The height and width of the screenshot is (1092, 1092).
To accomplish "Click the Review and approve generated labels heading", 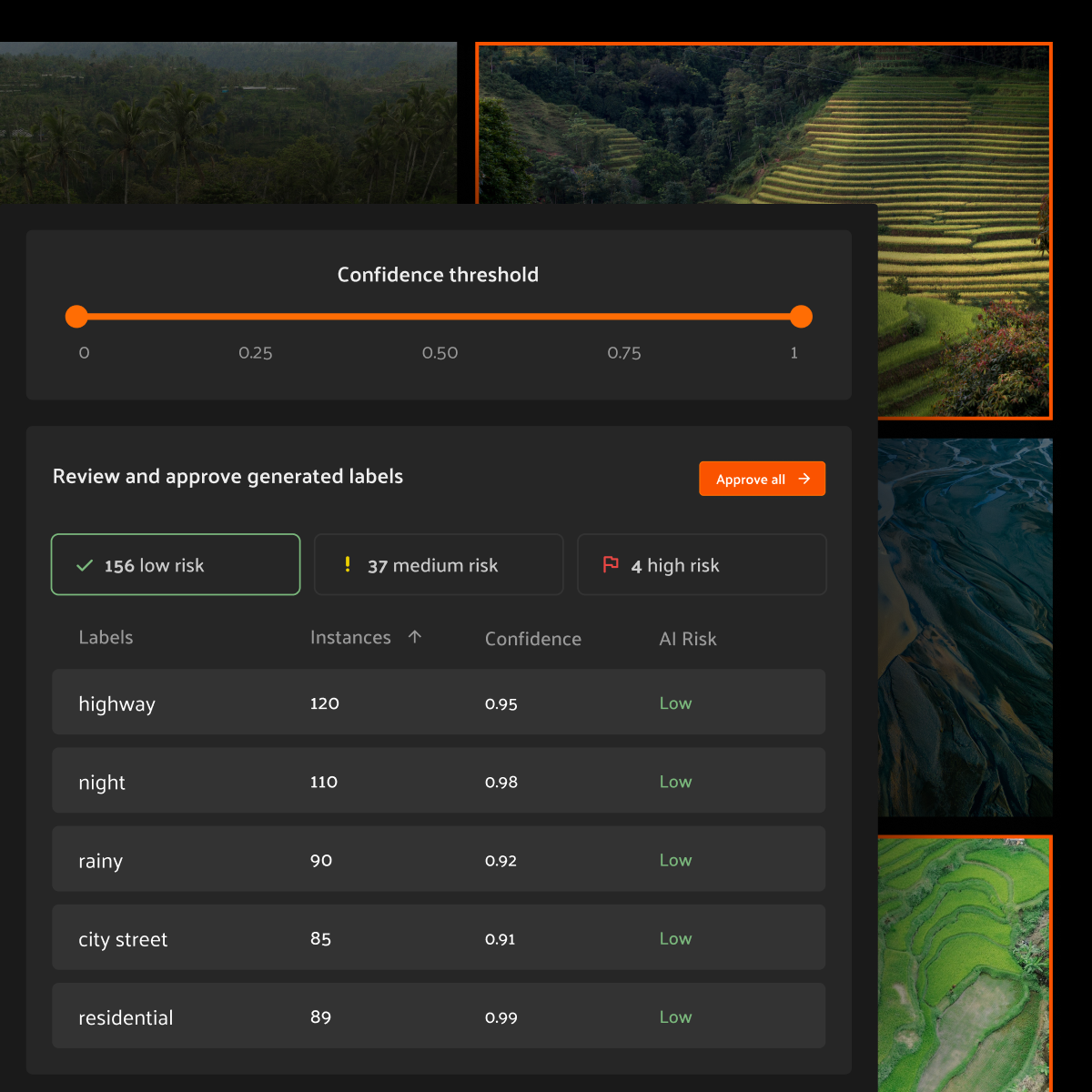I will [227, 477].
